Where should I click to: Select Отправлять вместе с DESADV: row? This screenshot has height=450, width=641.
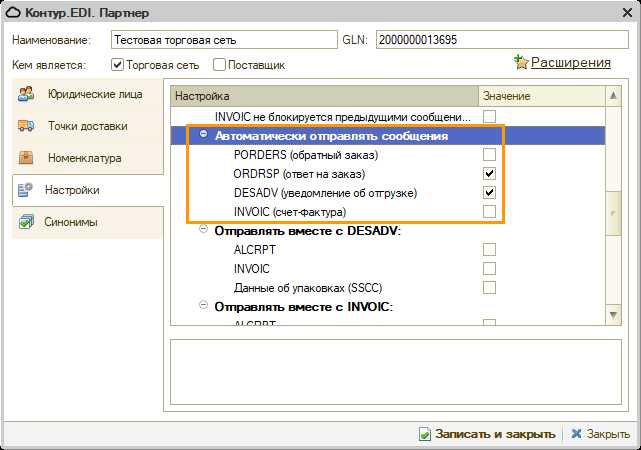pos(388,231)
